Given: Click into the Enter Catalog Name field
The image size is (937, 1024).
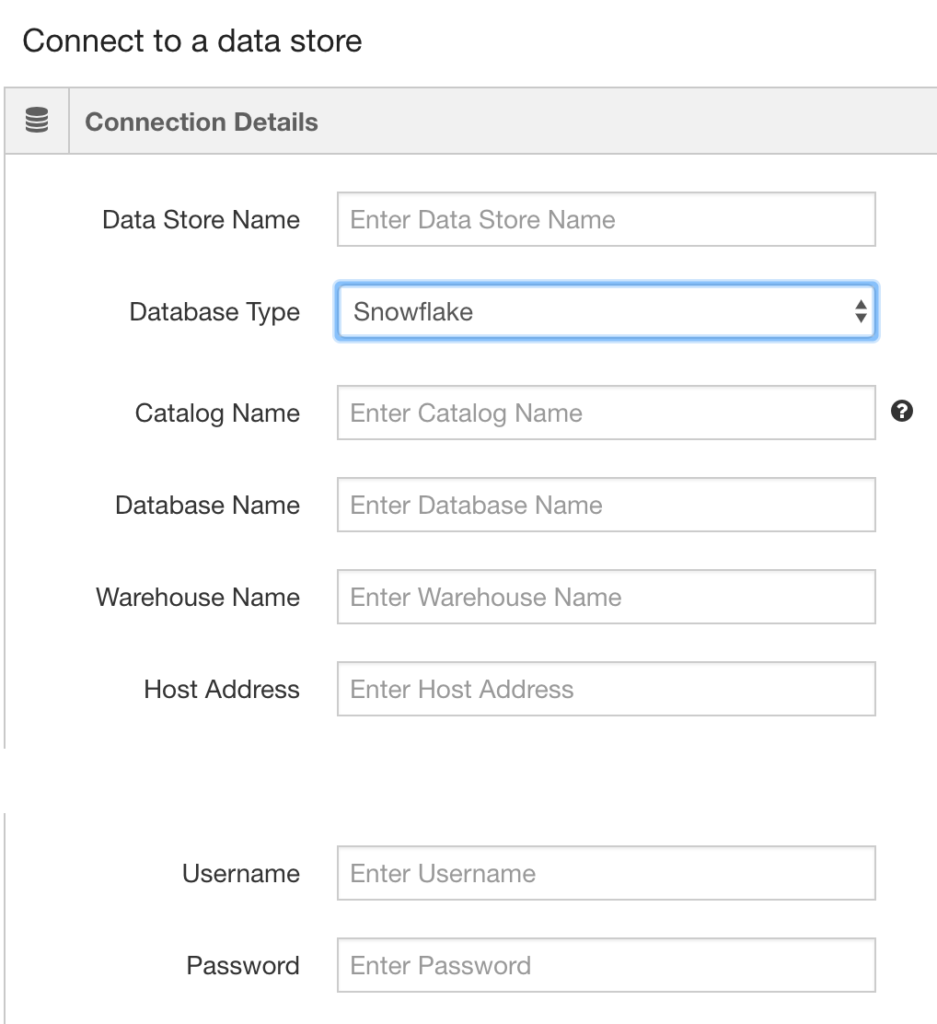Looking at the screenshot, I should 607,413.
